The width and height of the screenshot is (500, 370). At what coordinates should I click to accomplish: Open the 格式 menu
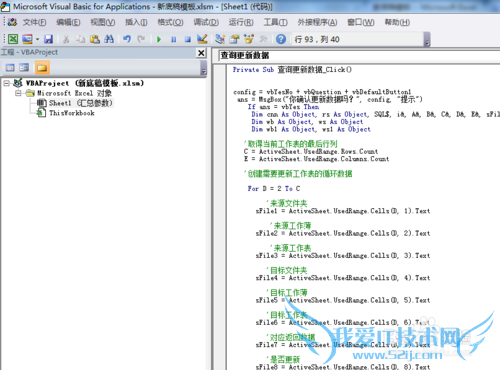pyautogui.click(x=170, y=22)
